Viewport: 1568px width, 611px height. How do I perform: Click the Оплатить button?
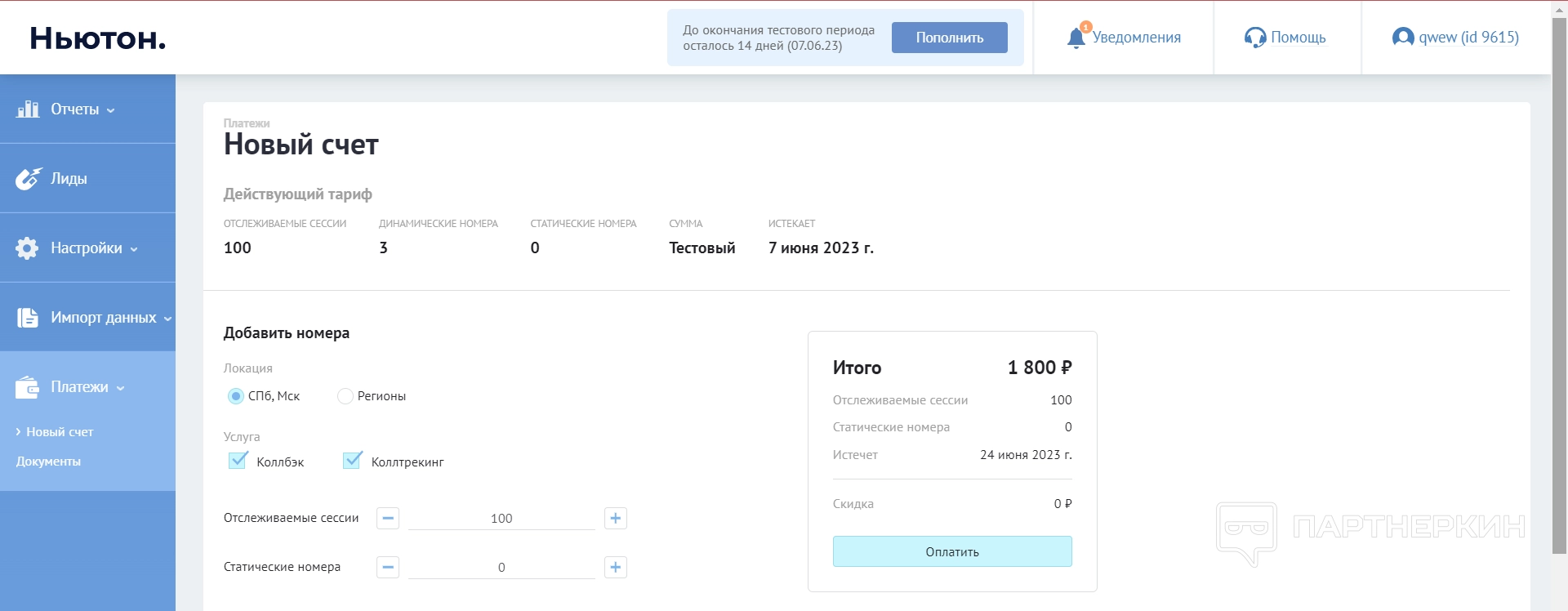point(952,551)
